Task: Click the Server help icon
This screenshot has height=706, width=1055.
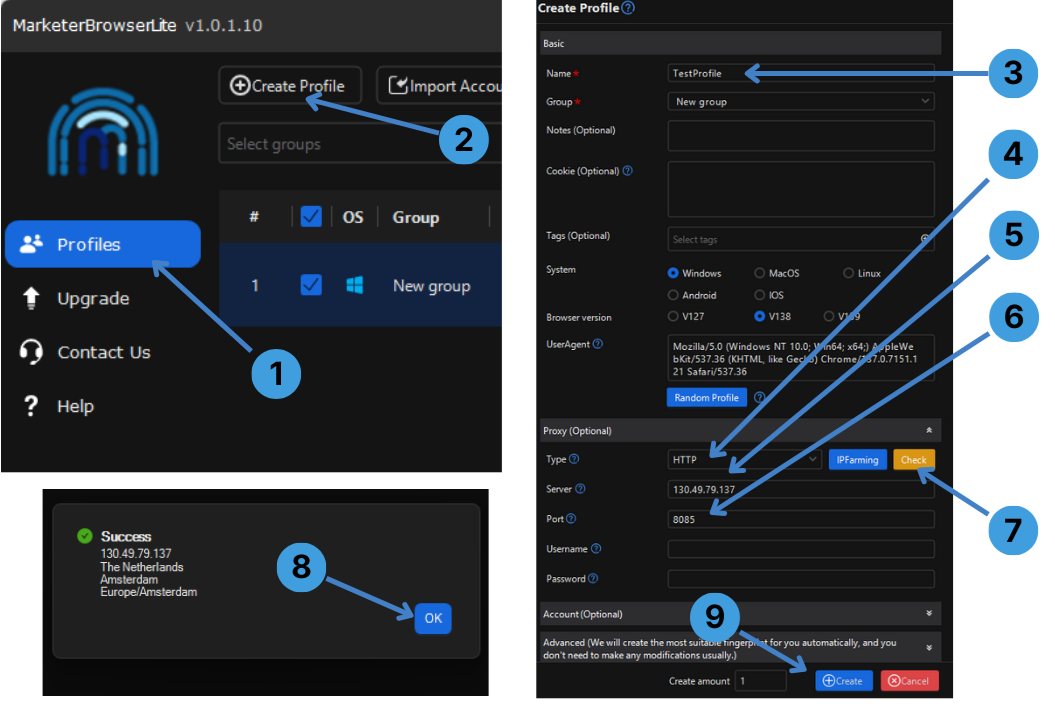Action: click(x=581, y=489)
